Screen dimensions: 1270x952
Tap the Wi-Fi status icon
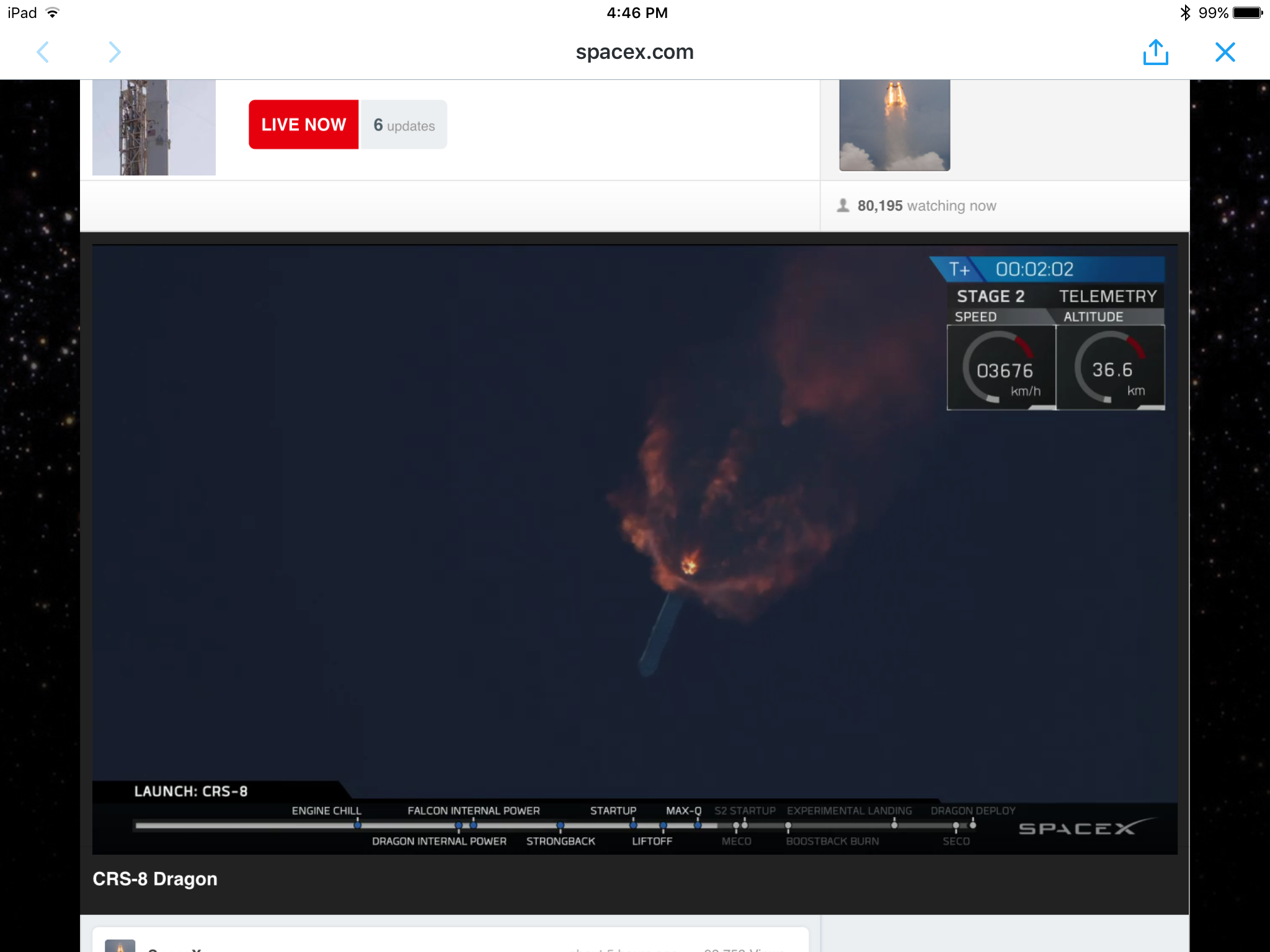click(53, 12)
